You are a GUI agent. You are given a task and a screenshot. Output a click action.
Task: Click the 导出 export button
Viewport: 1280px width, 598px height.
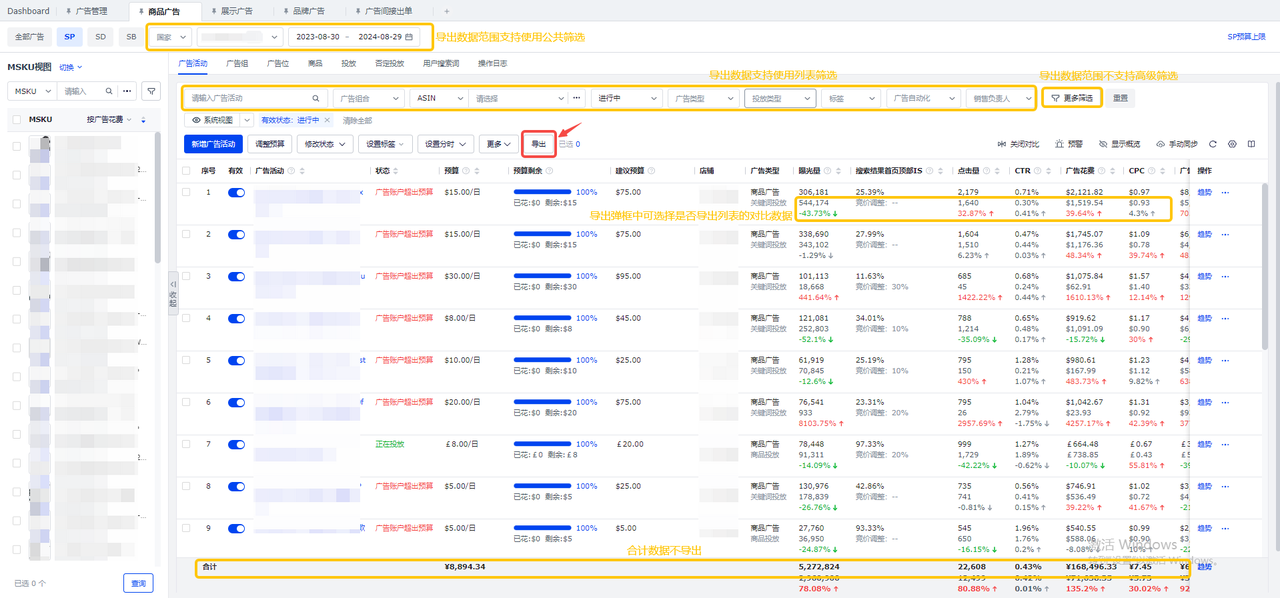coord(538,144)
